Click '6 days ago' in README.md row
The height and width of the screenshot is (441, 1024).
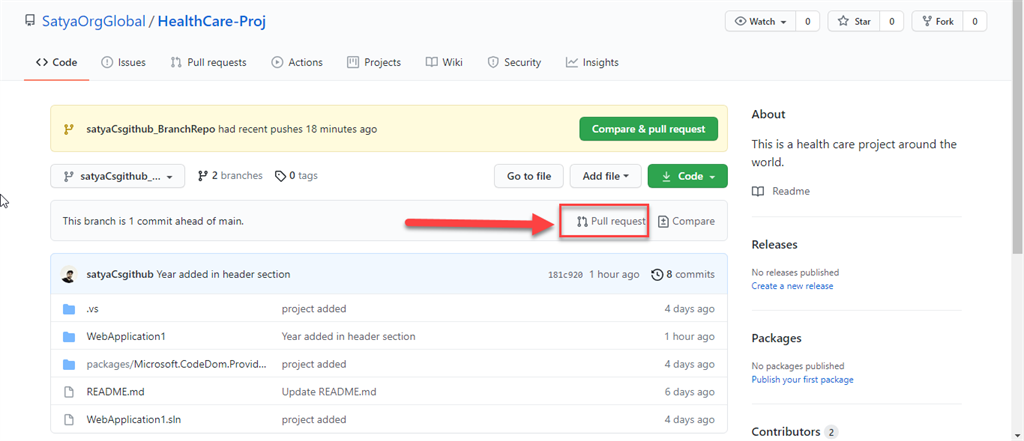690,392
